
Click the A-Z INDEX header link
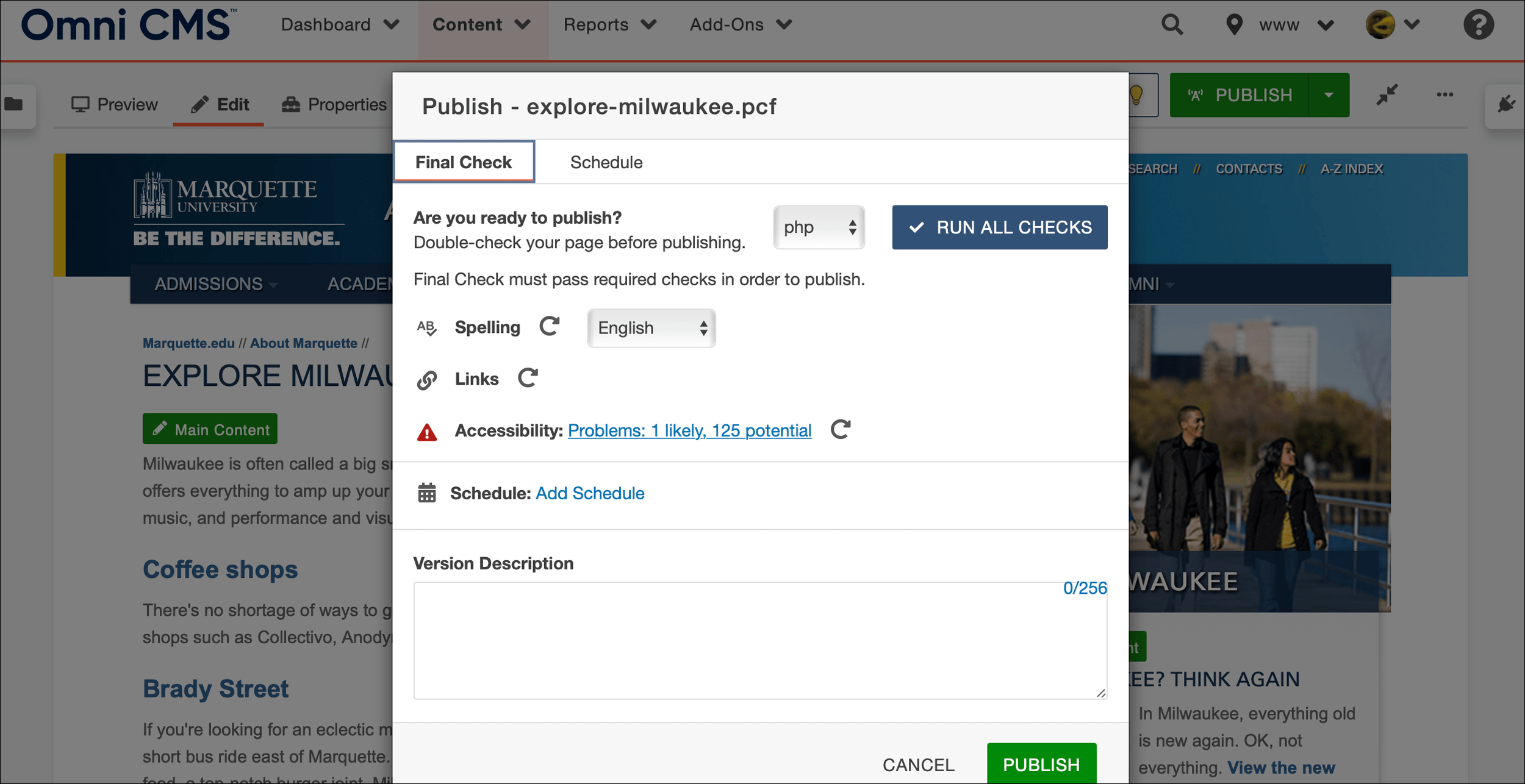pyautogui.click(x=1352, y=169)
